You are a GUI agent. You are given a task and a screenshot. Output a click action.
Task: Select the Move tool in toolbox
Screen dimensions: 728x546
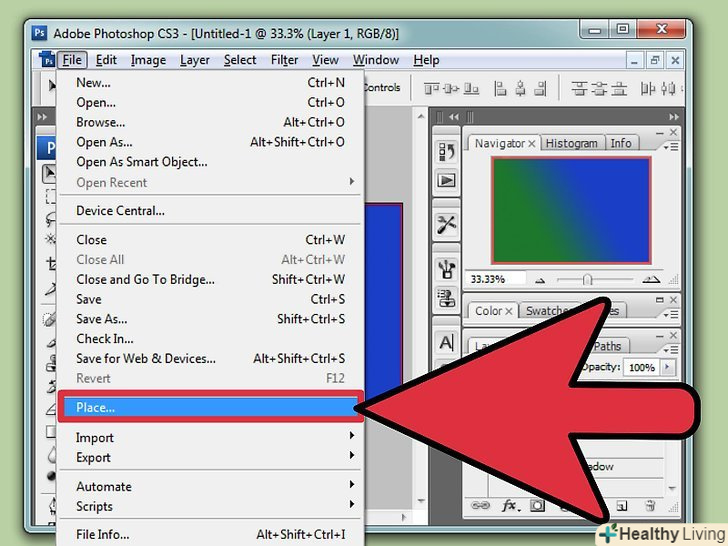pos(49,173)
